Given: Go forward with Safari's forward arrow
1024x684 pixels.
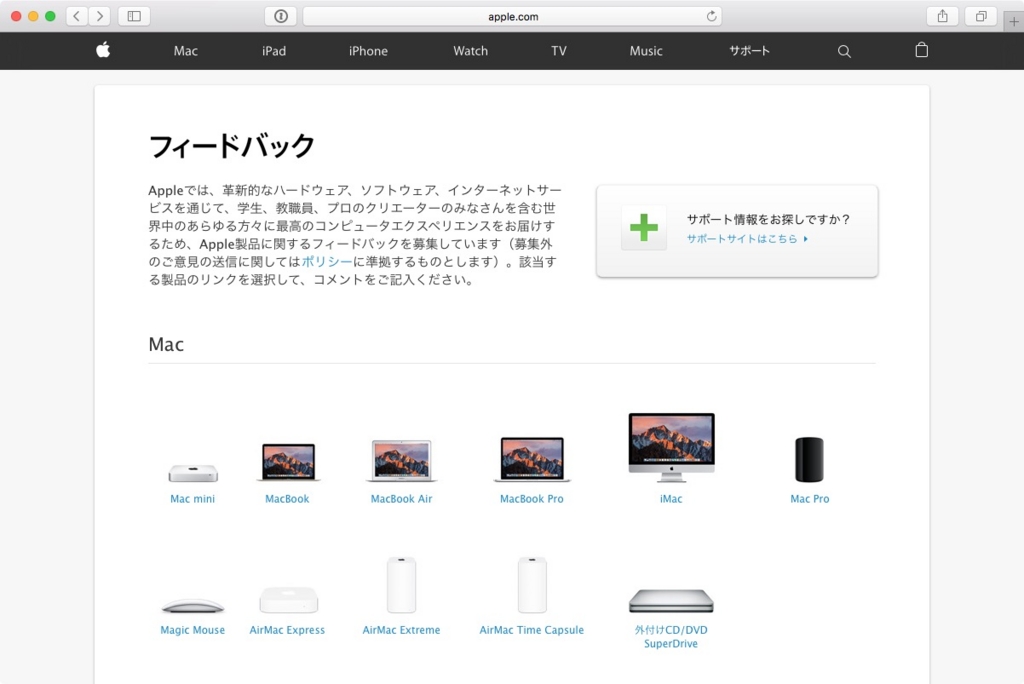Looking at the screenshot, I should 99,16.
